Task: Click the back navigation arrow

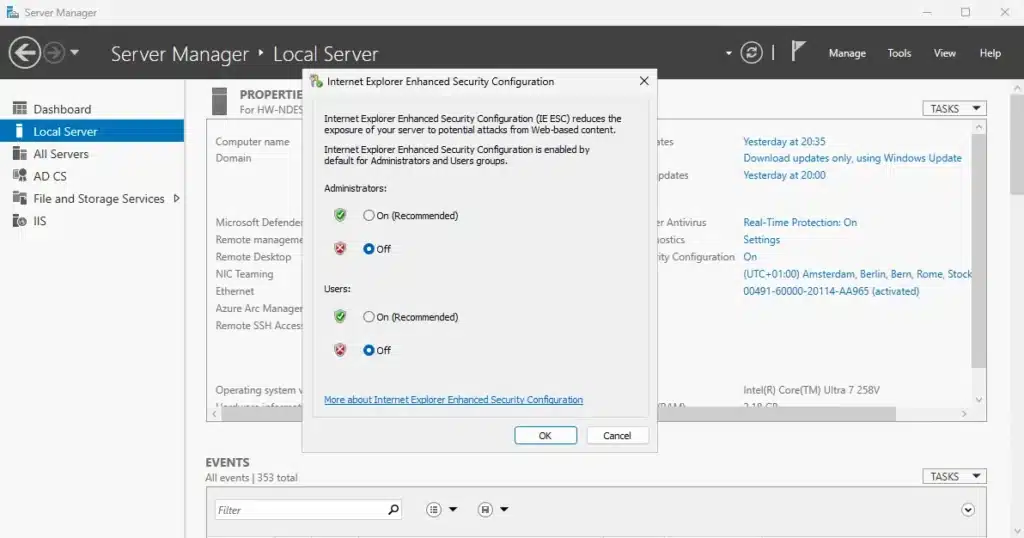Action: tap(24, 52)
